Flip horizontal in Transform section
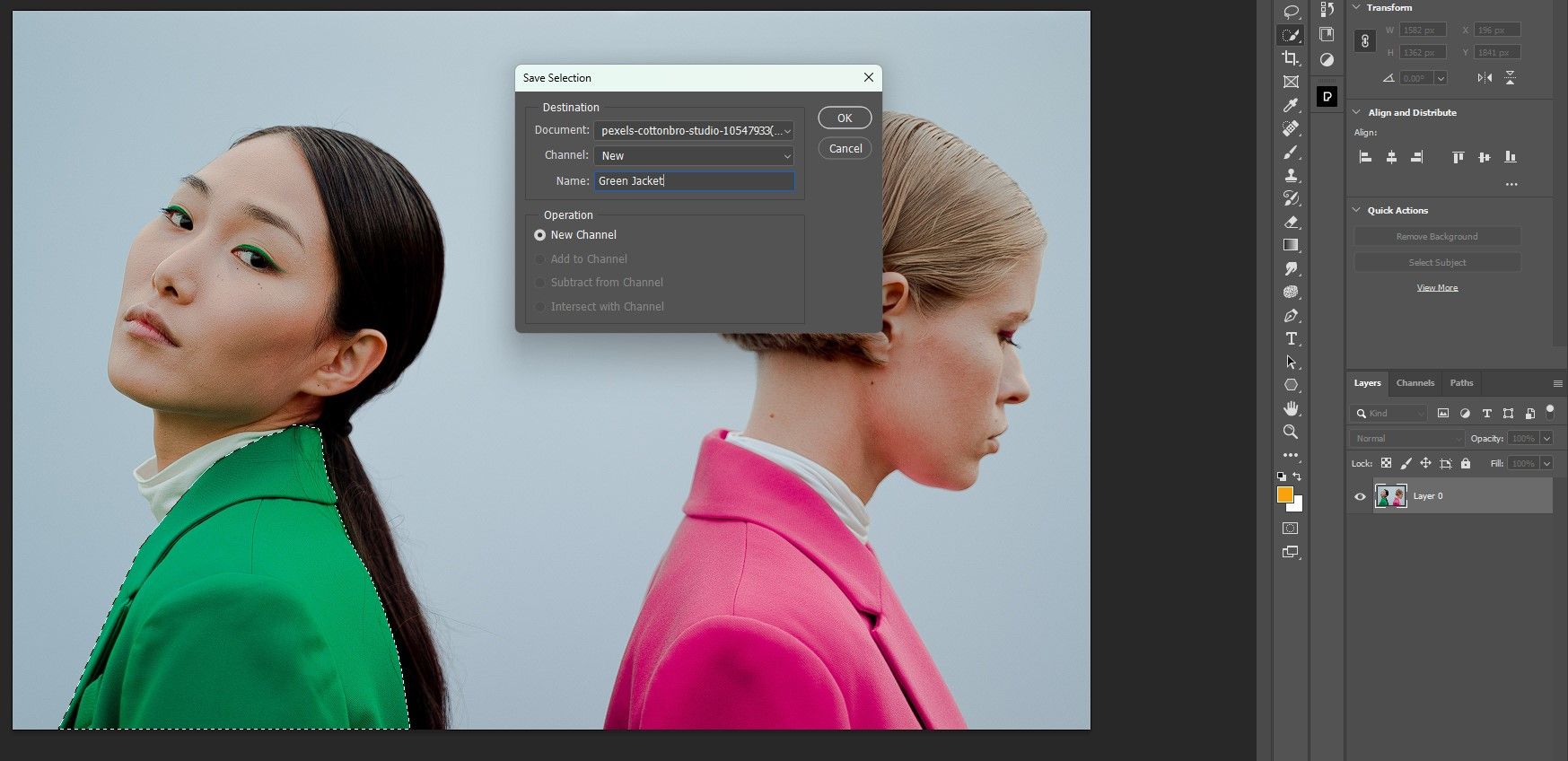 [x=1485, y=78]
